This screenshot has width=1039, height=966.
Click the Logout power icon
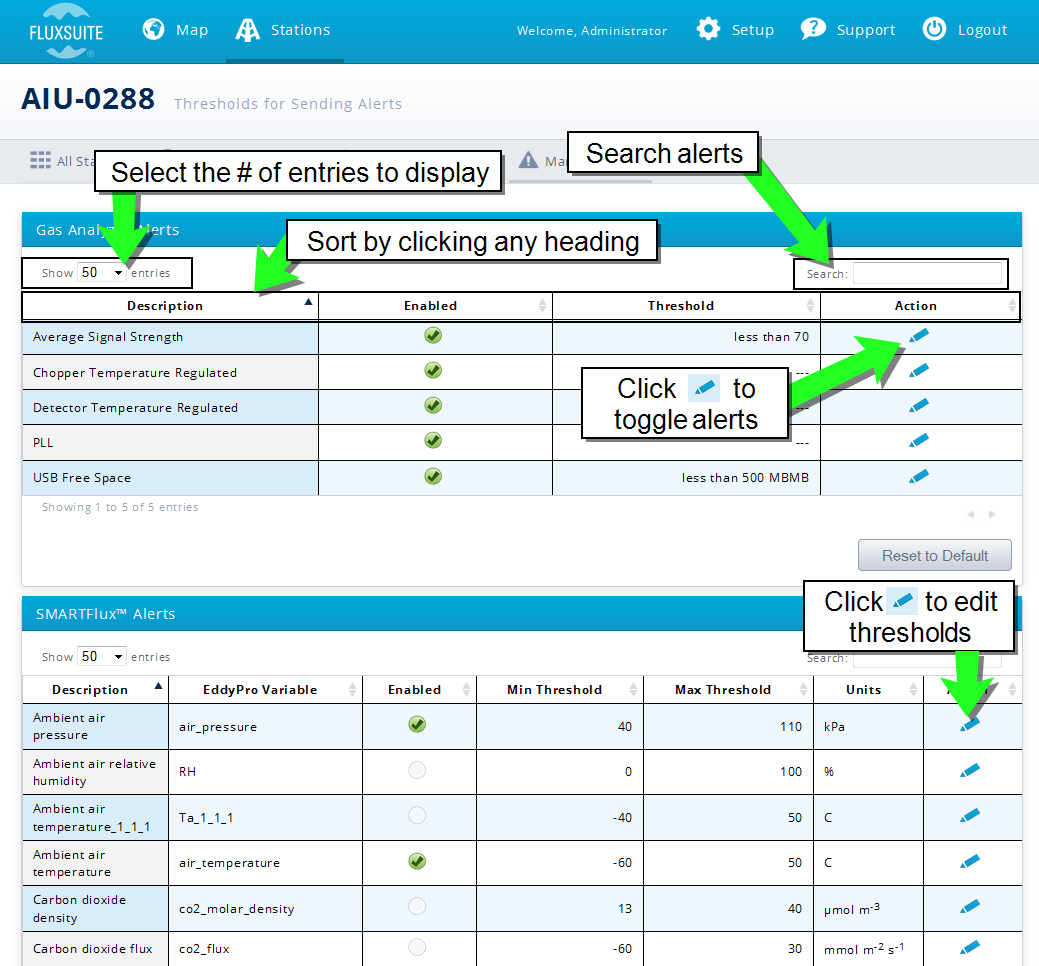pos(934,29)
